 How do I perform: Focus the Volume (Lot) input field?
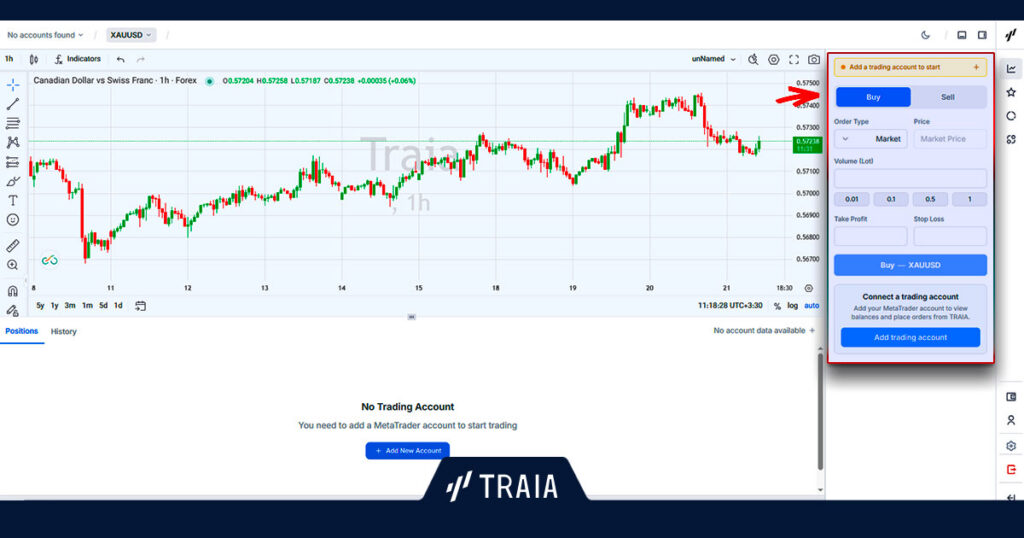tap(910, 178)
